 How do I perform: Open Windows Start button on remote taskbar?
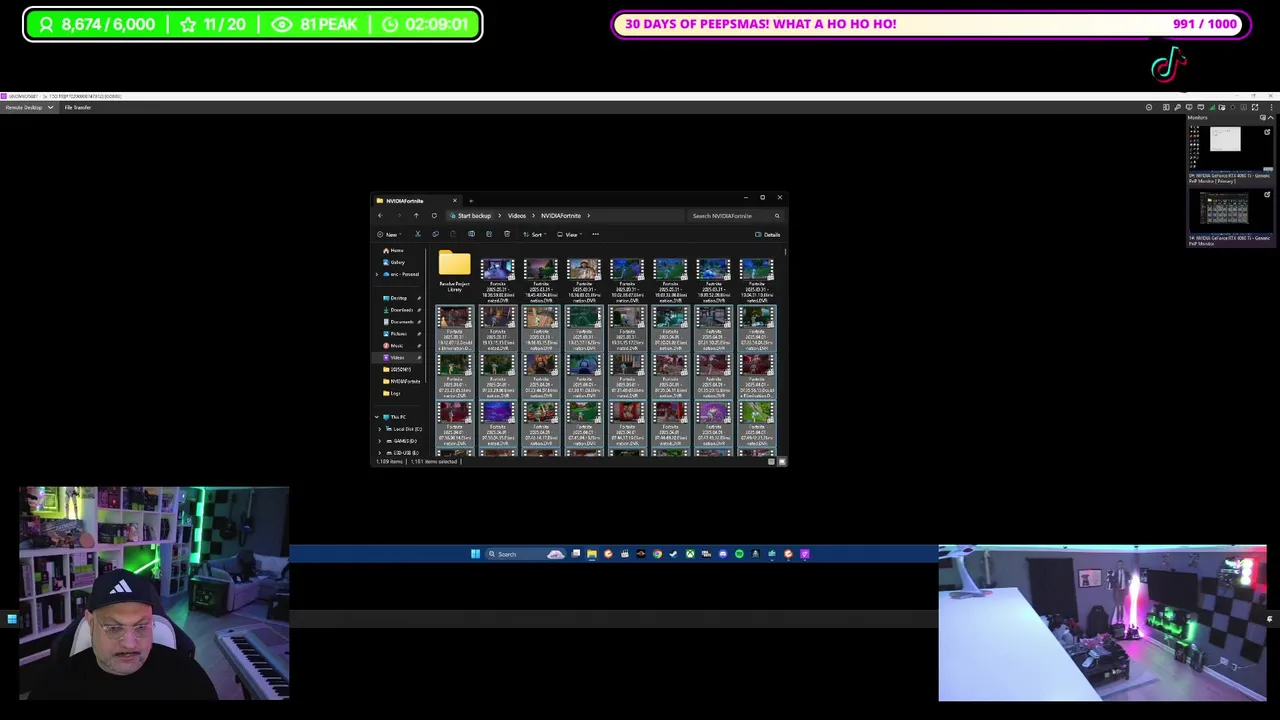(x=475, y=554)
